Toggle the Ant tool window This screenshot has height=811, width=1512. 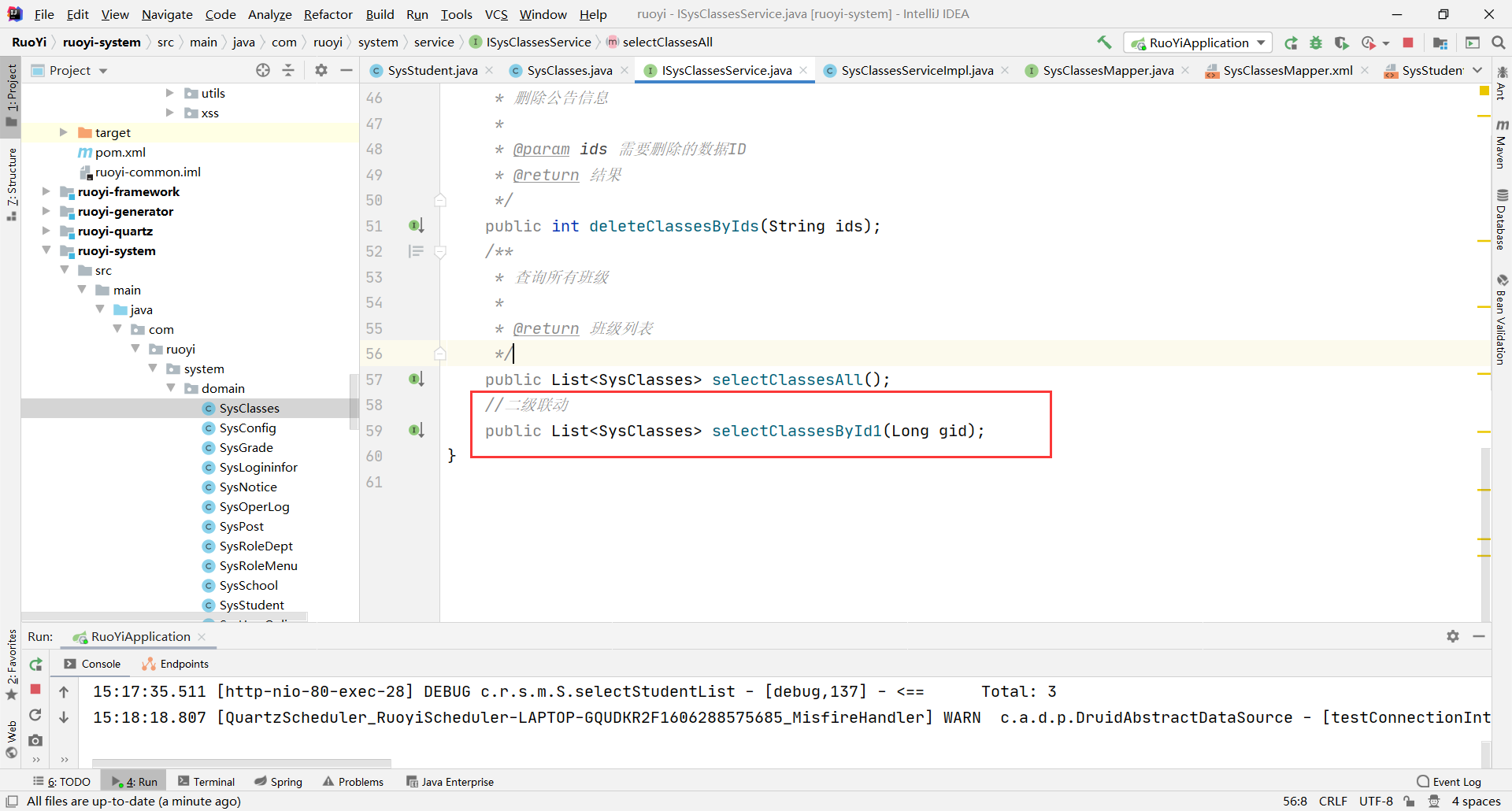(x=1502, y=83)
